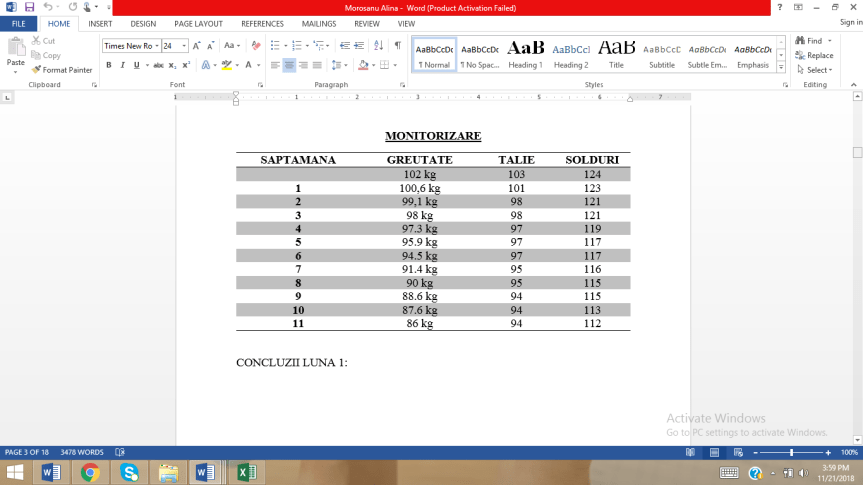Open Excel from the Windows taskbar
Image resolution: width=863 pixels, height=485 pixels.
[x=243, y=472]
